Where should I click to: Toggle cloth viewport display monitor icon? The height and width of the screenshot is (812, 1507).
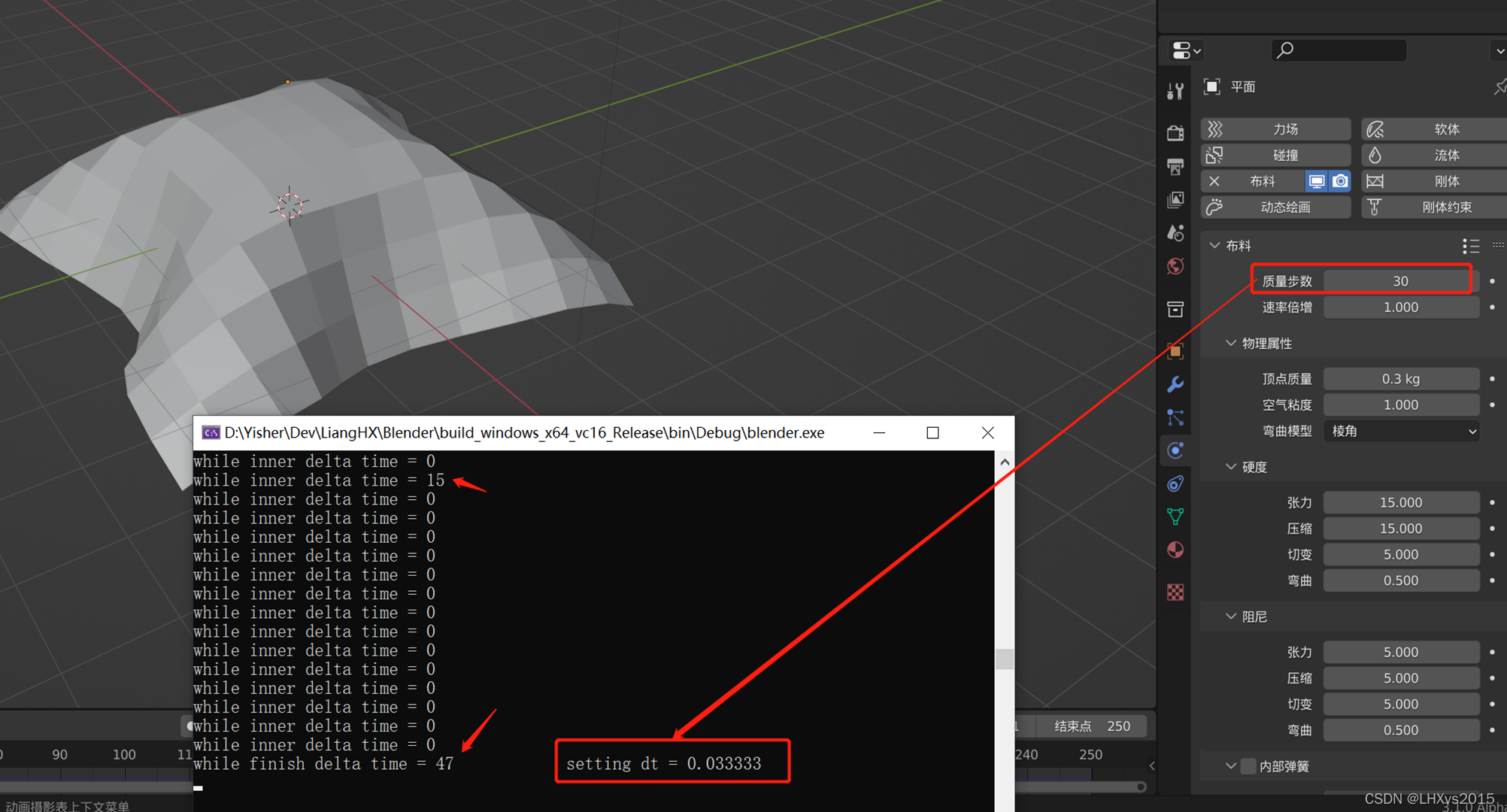click(x=1316, y=181)
